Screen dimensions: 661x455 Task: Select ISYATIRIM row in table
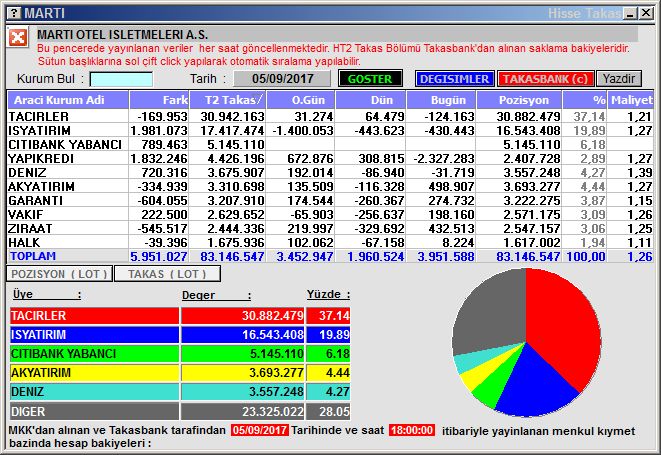point(330,130)
